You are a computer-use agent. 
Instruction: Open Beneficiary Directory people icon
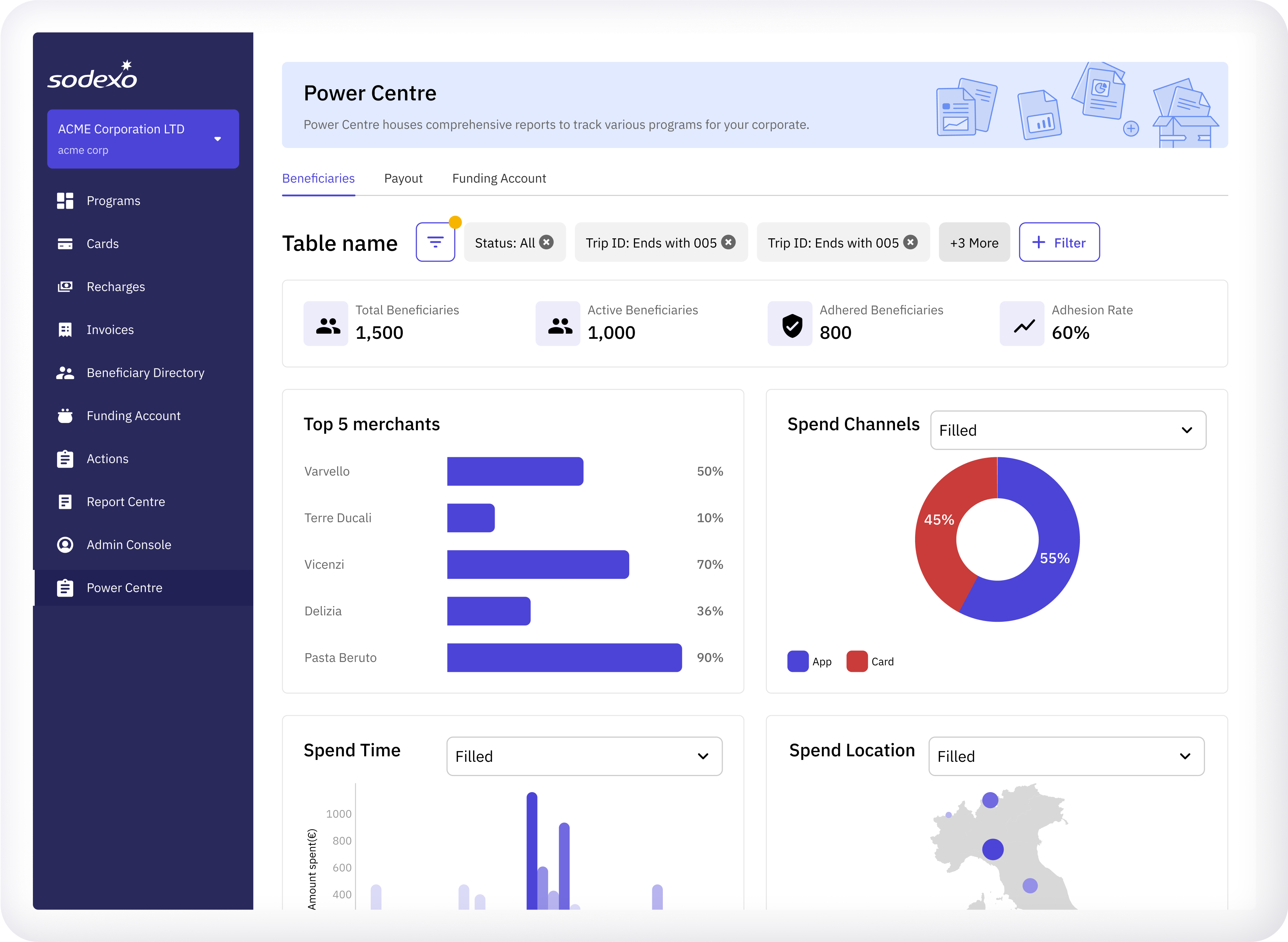click(65, 373)
